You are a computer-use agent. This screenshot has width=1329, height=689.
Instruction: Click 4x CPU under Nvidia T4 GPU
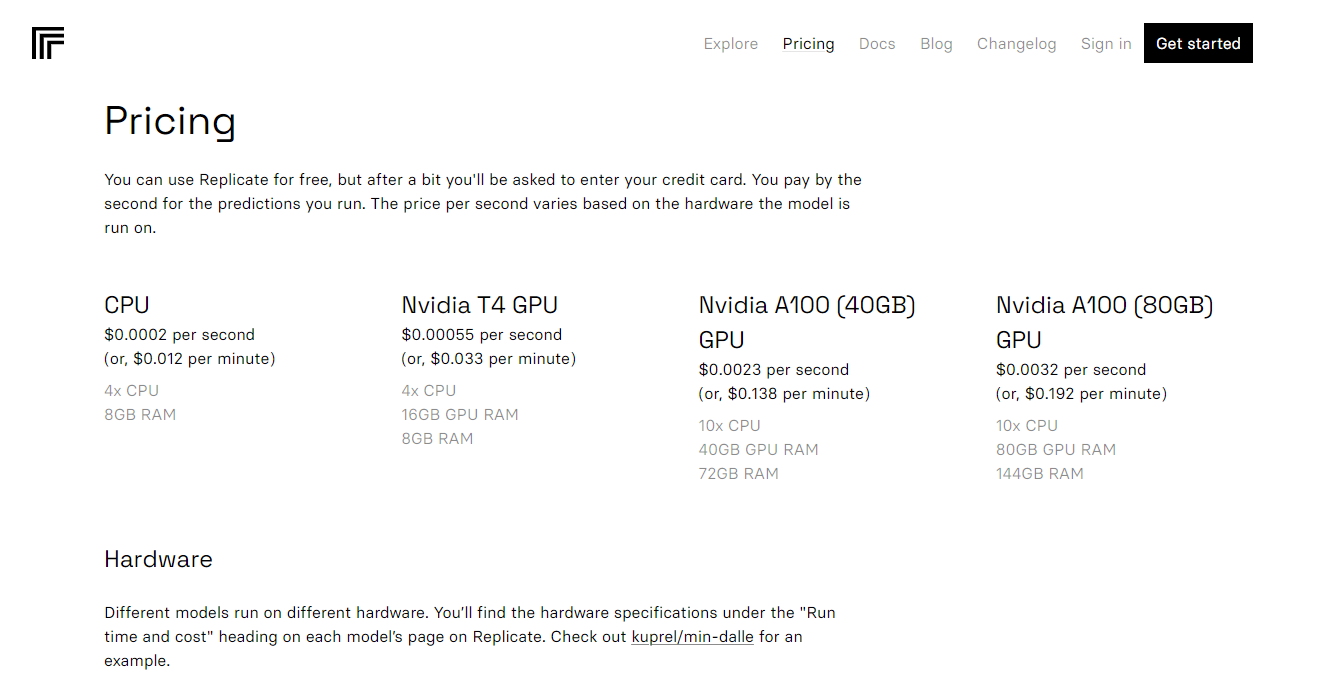point(429,391)
